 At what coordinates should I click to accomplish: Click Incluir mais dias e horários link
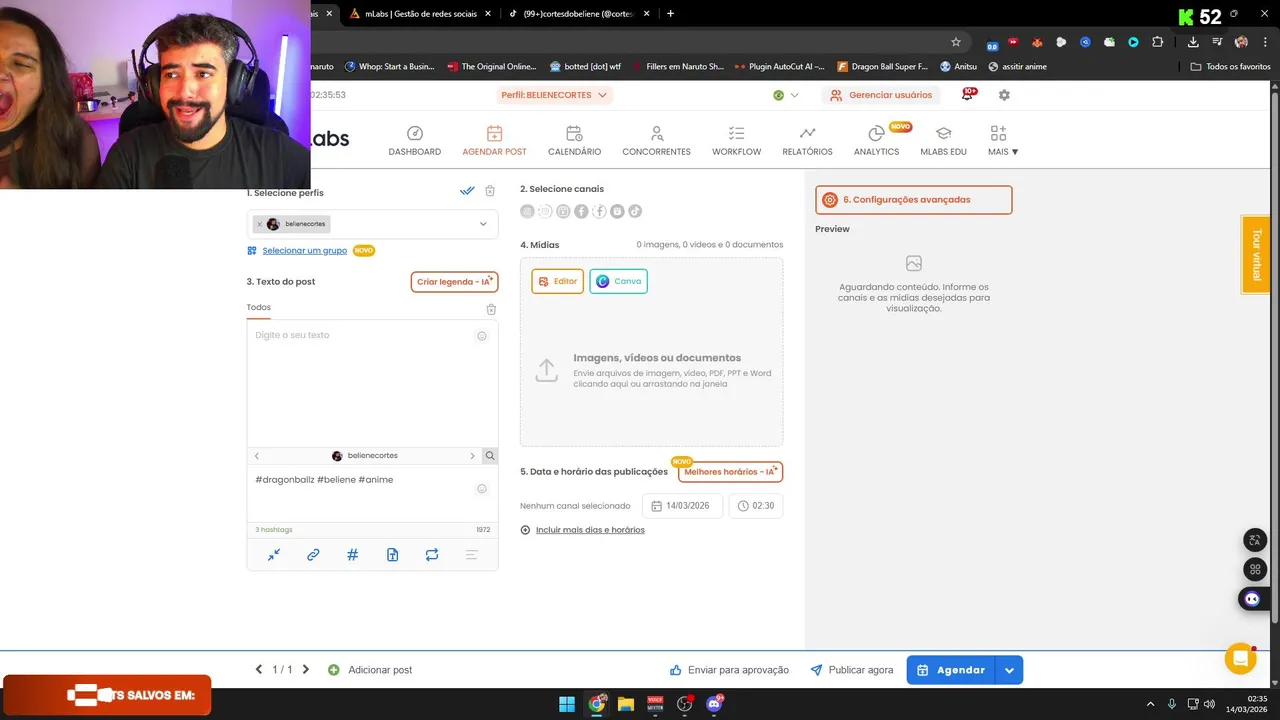pos(590,530)
